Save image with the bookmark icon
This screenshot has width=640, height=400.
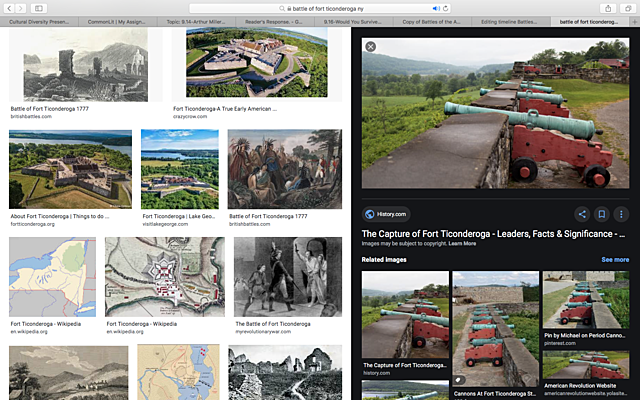(602, 214)
